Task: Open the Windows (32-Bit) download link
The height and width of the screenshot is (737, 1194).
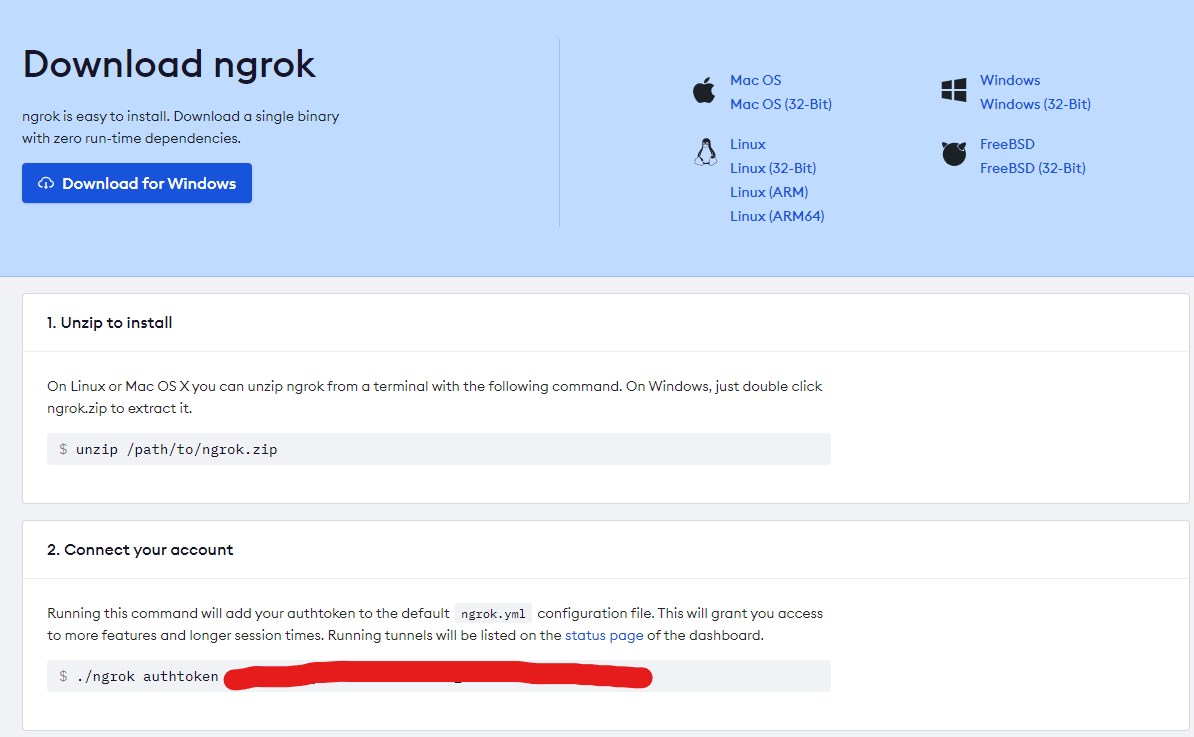Action: [1035, 104]
